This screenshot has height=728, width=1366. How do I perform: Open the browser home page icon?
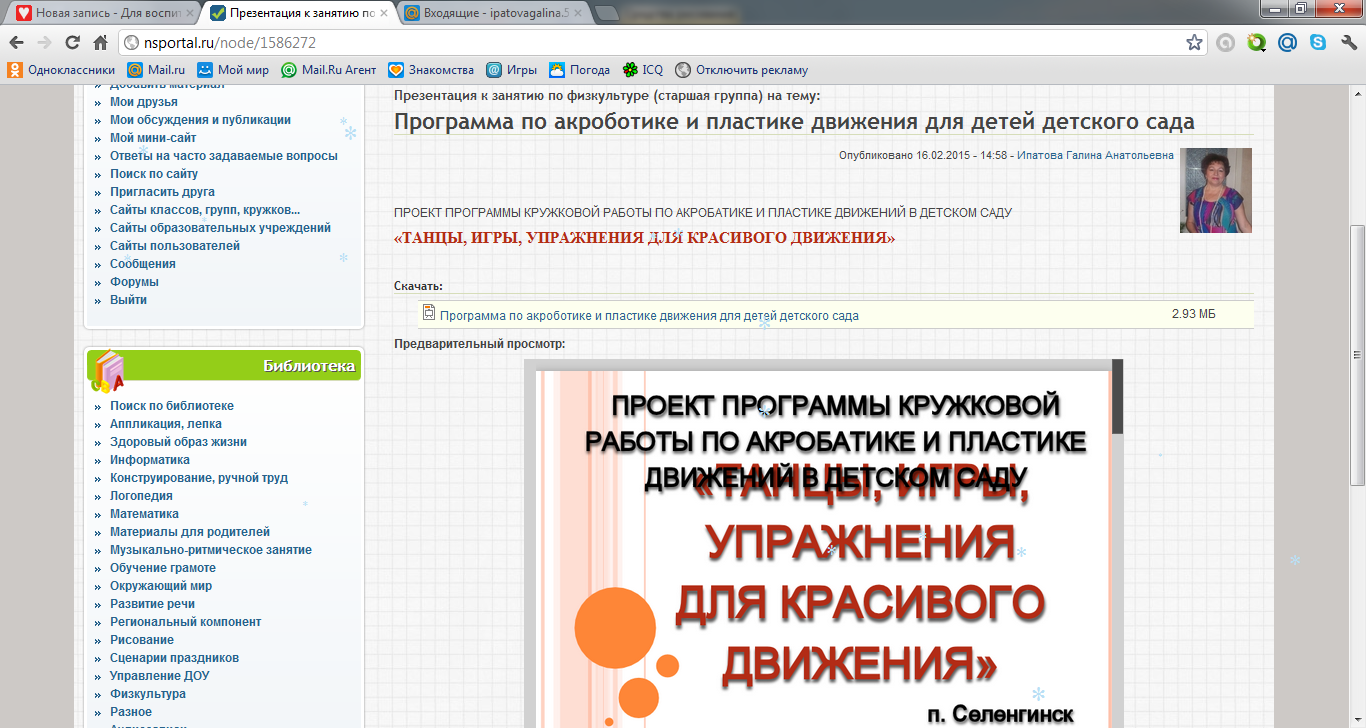click(100, 43)
